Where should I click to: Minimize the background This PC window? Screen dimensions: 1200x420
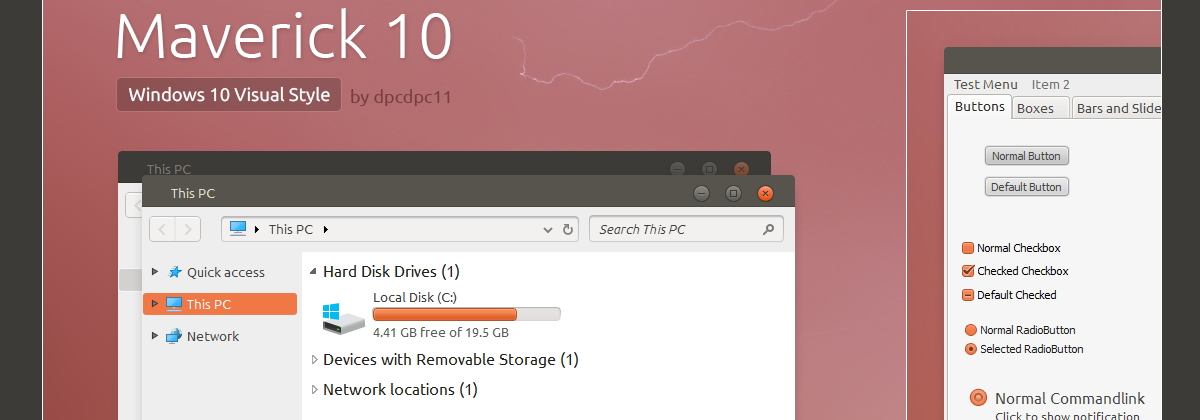point(678,169)
